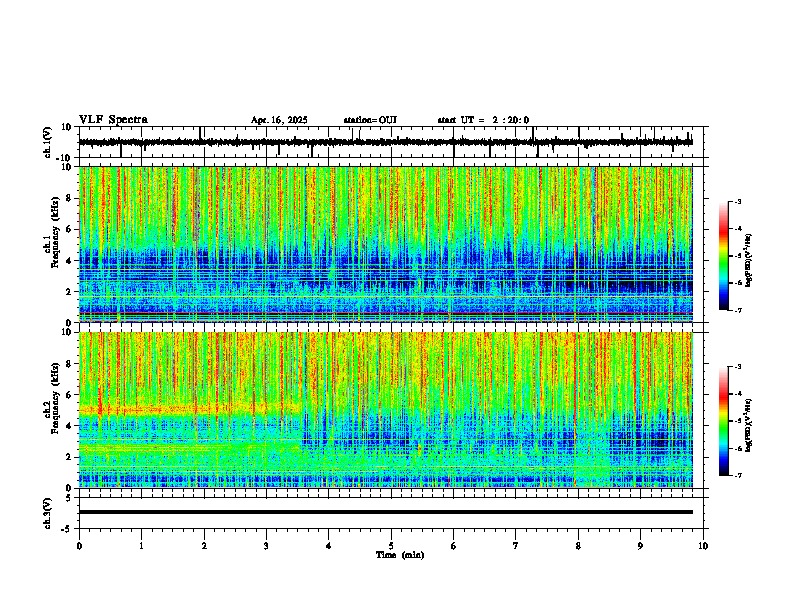Click the ch.1 color scale bar
The height and width of the screenshot is (612, 792).
click(x=723, y=256)
